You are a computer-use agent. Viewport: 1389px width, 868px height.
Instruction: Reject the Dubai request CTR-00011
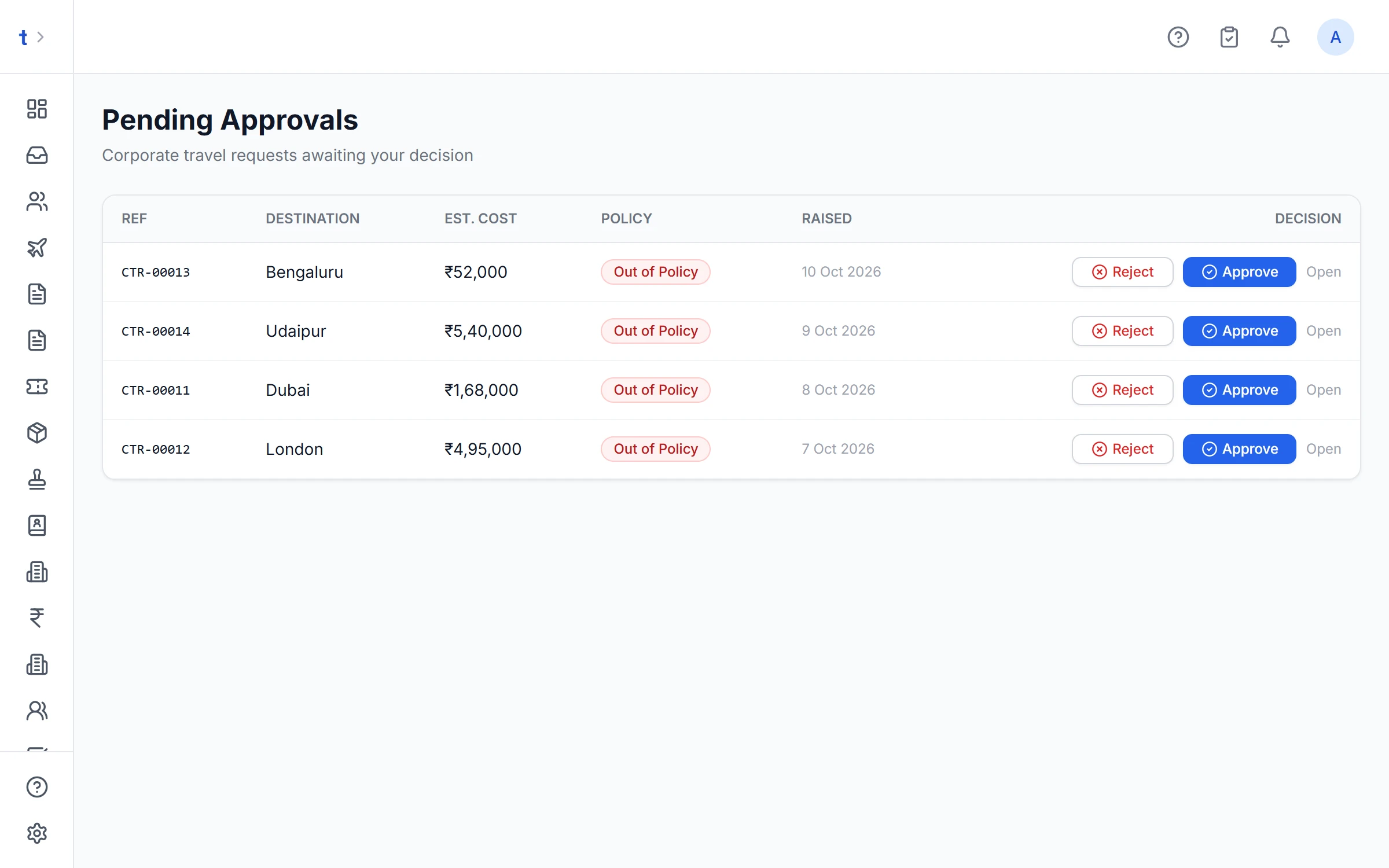[x=1122, y=390]
